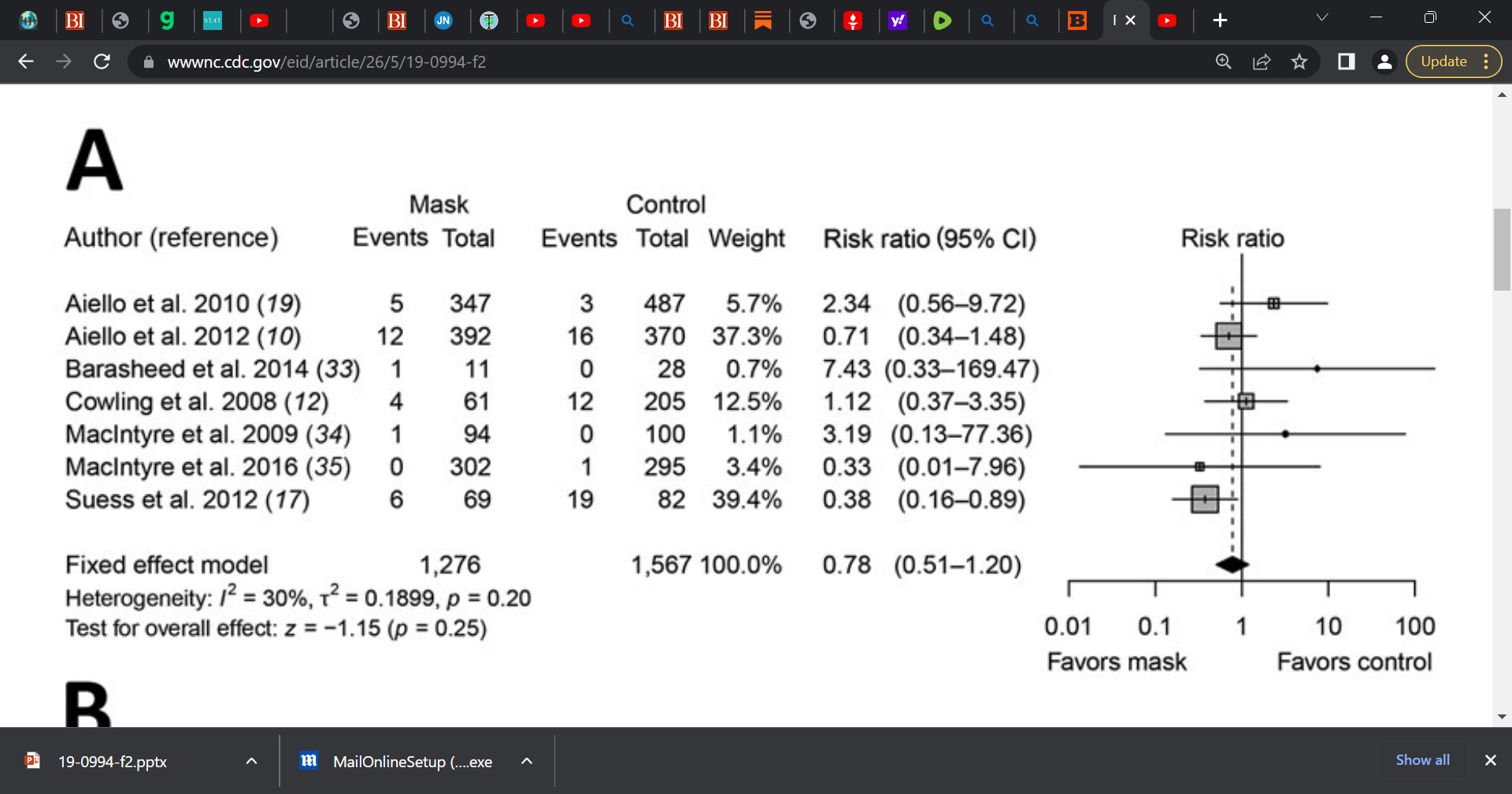Click the 'Favors mask' axis label
The width and height of the screenshot is (1512, 794).
[1117, 662]
